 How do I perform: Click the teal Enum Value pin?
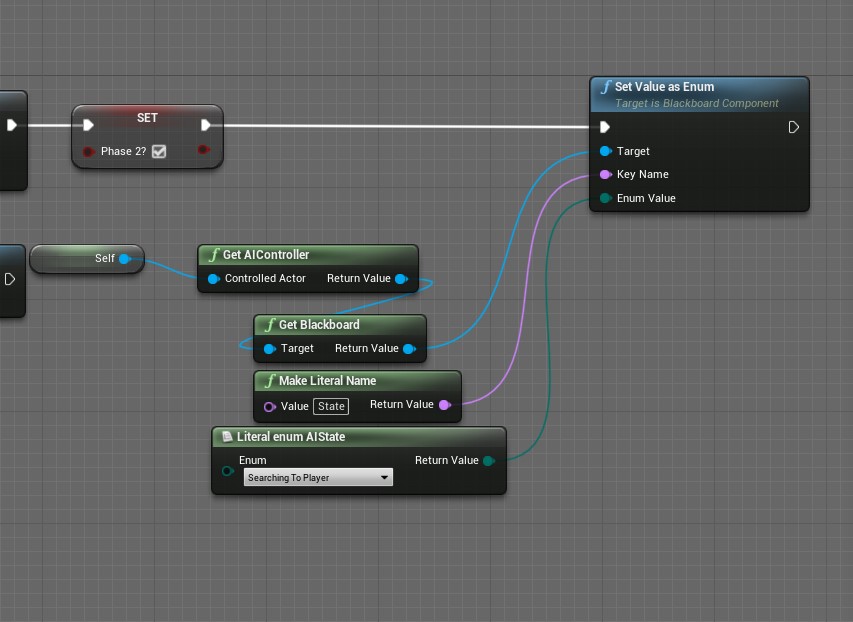tap(605, 198)
